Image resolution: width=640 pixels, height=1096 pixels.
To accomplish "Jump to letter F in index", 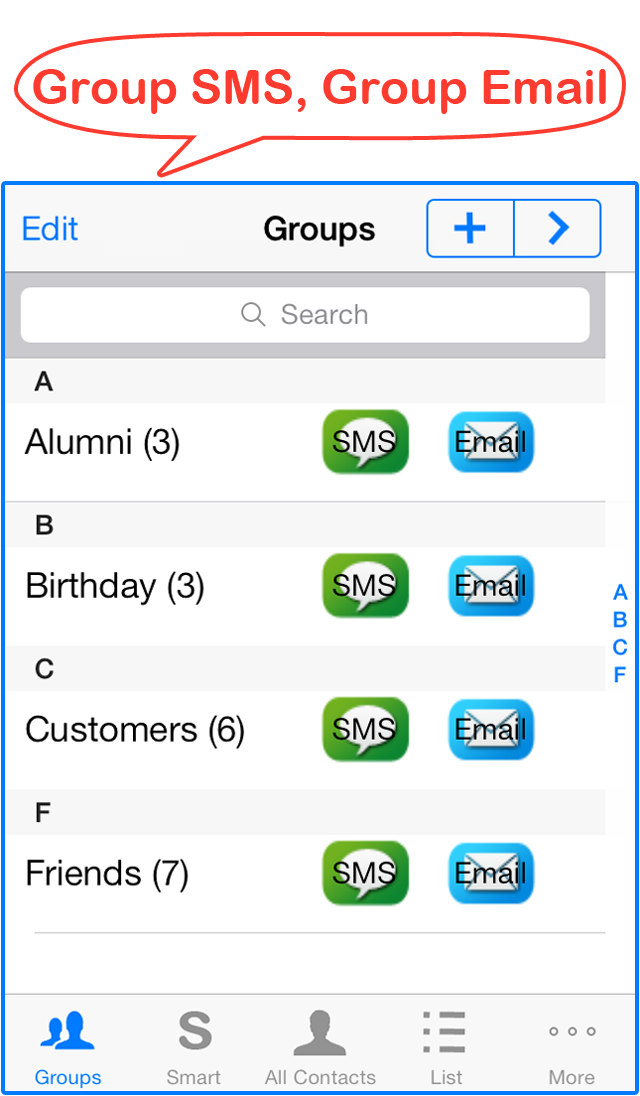I will (x=620, y=675).
